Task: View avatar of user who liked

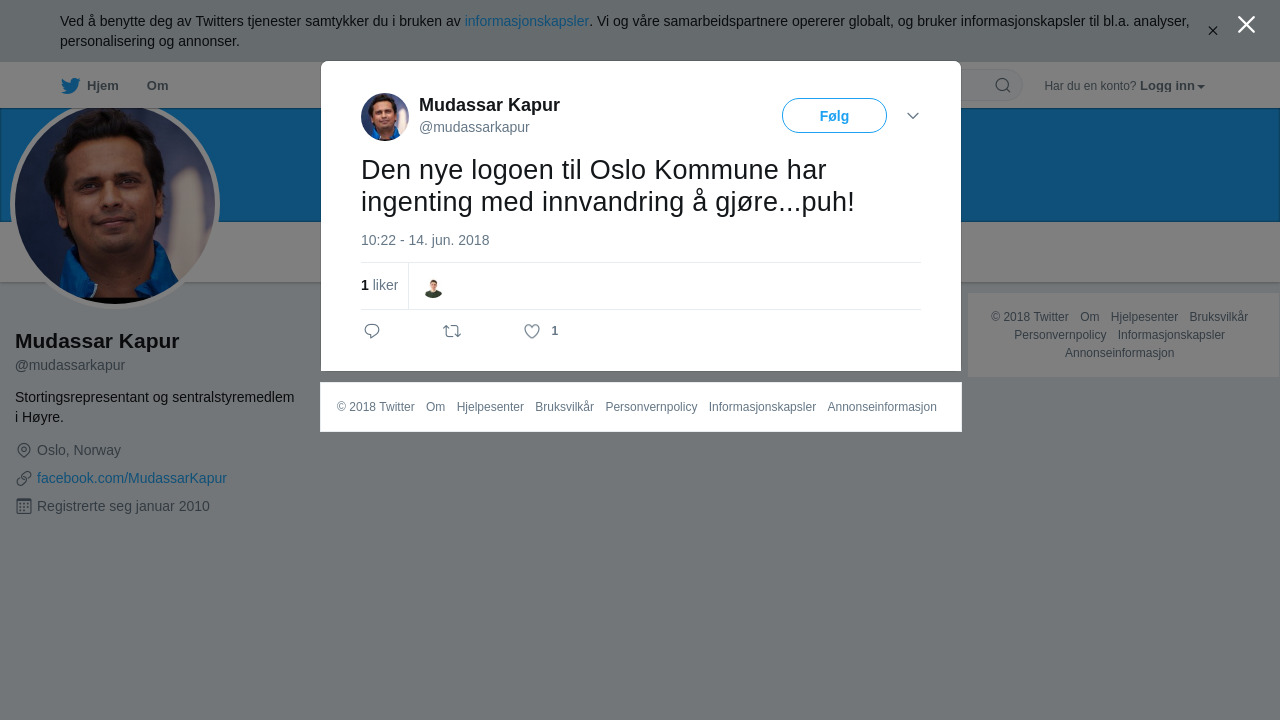Action: pyautogui.click(x=433, y=288)
